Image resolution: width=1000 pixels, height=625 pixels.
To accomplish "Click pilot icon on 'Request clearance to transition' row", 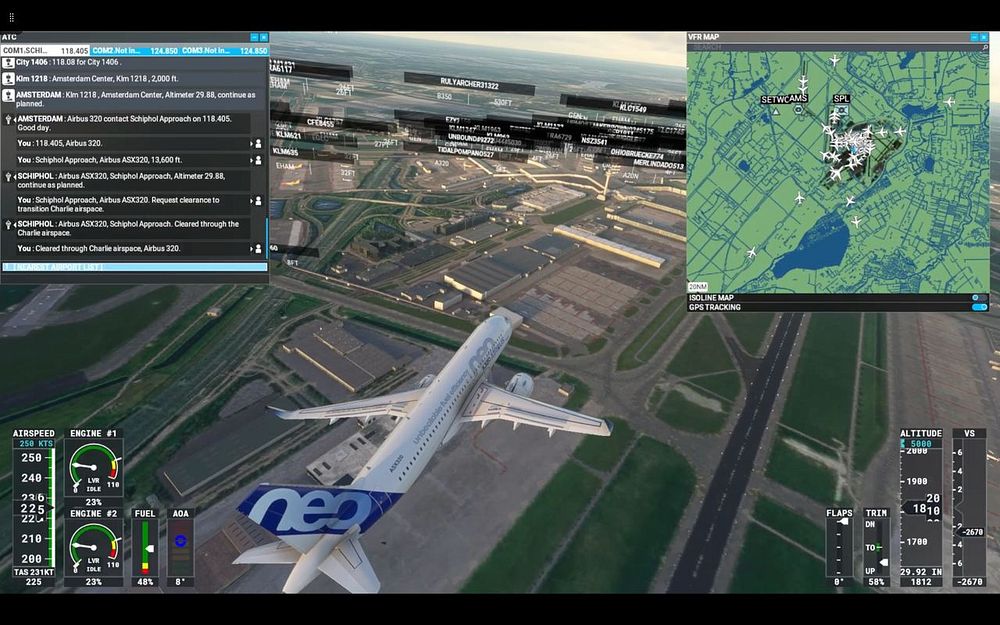I will click(x=258, y=201).
